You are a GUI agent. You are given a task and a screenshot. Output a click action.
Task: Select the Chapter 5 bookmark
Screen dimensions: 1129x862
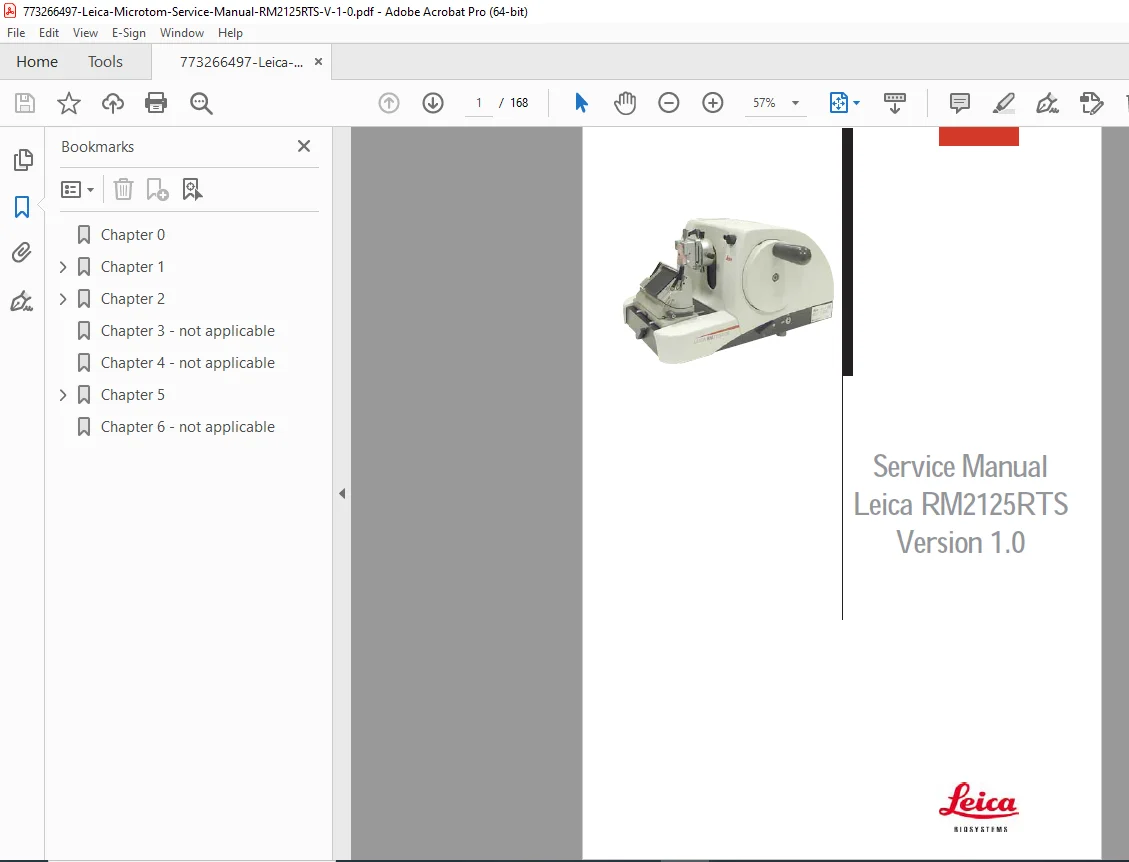point(132,395)
